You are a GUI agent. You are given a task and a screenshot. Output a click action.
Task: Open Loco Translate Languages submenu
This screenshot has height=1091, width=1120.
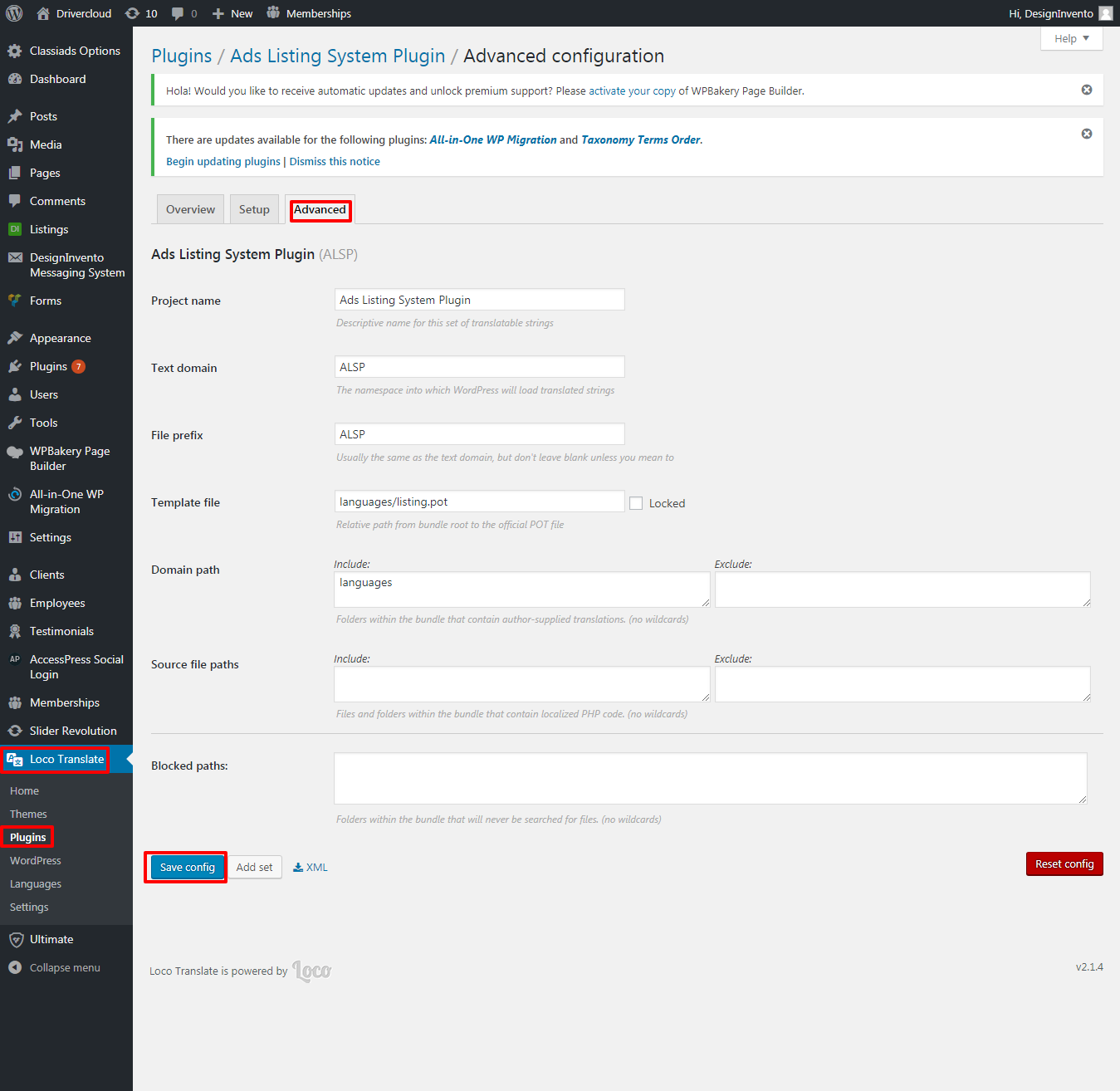pyautogui.click(x=36, y=884)
